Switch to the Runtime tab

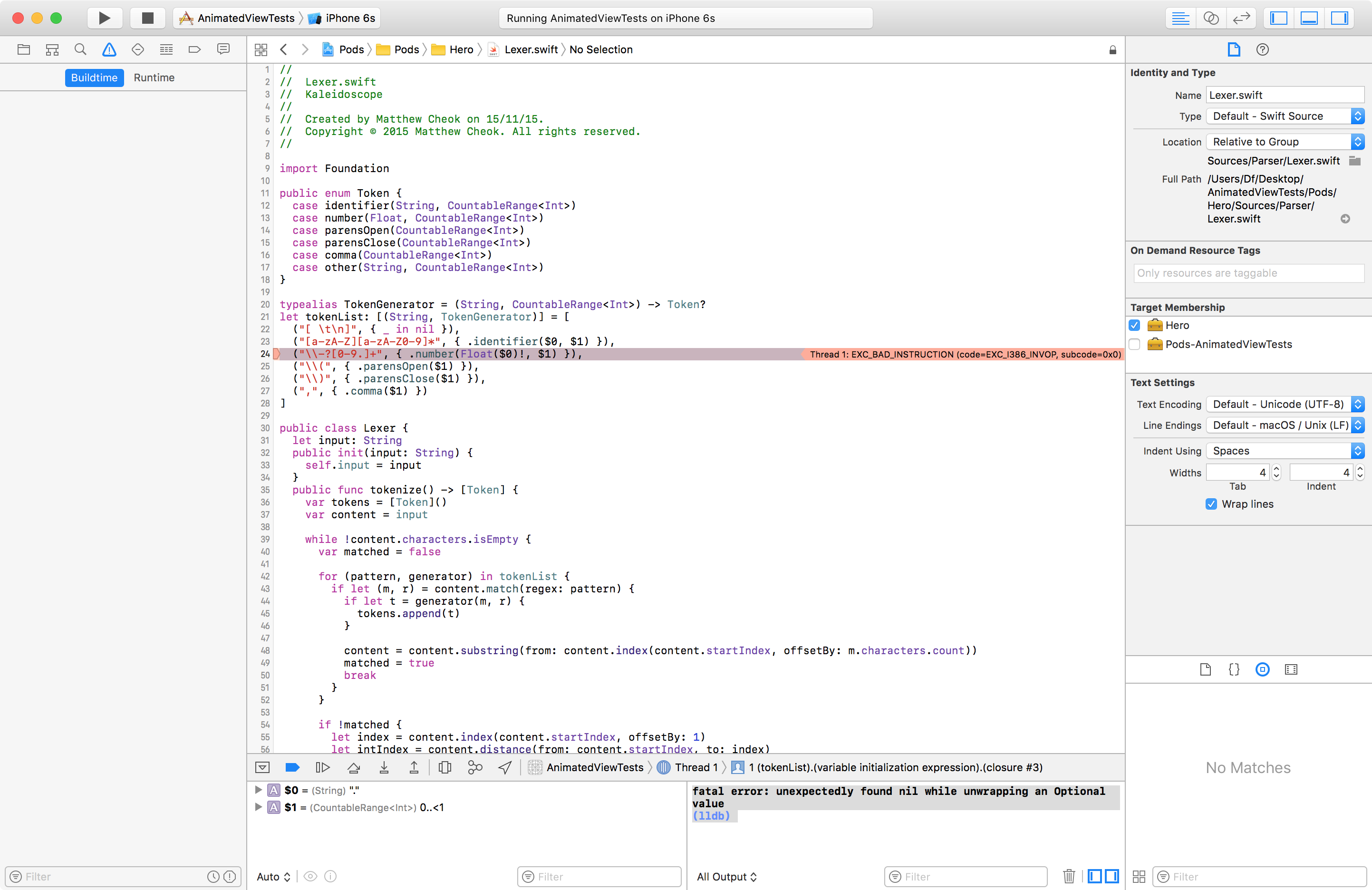(x=154, y=77)
